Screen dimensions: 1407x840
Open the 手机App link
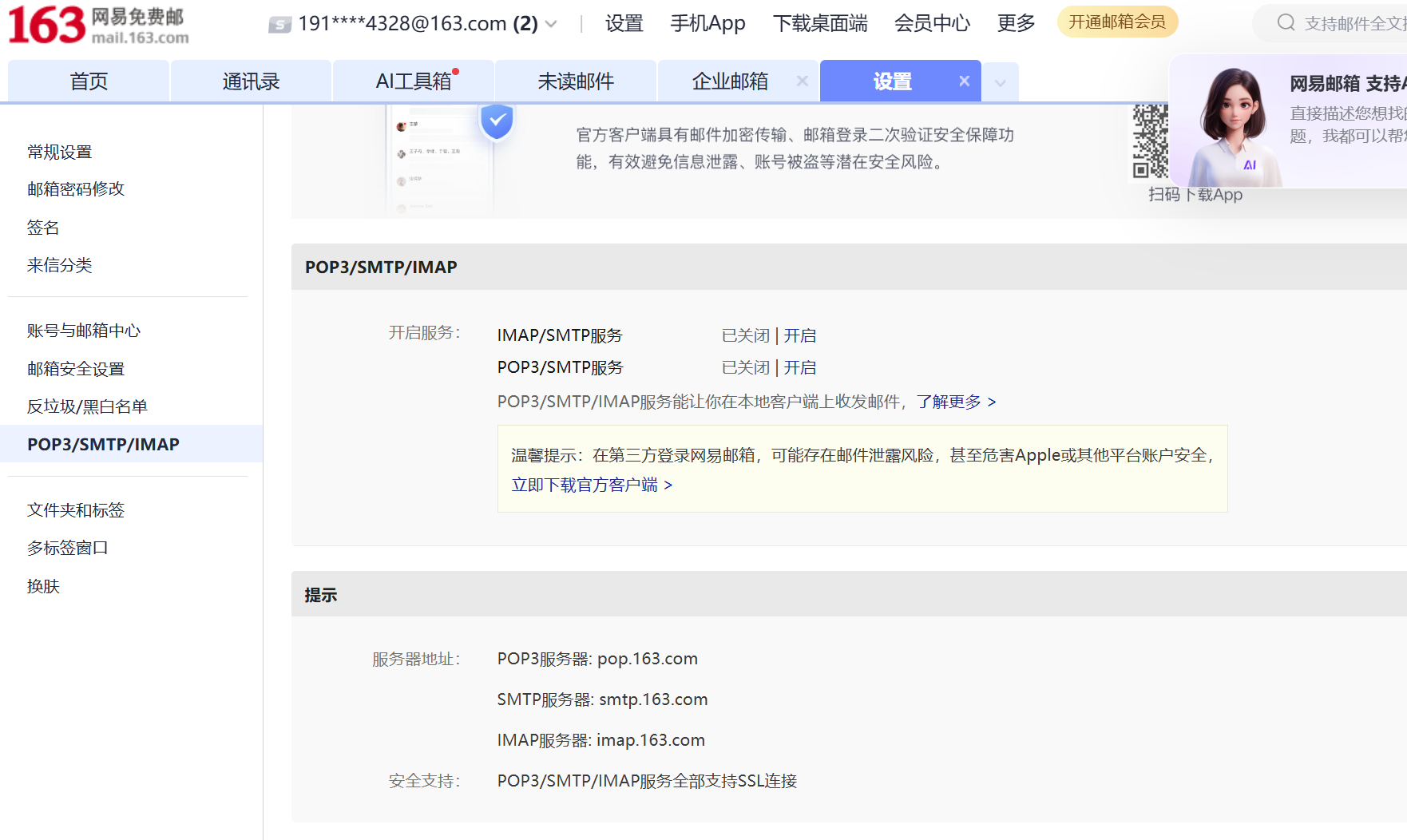point(707,23)
